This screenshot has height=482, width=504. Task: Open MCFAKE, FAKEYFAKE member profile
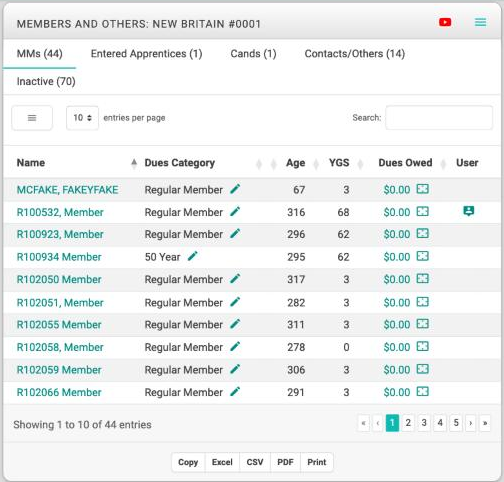(x=68, y=190)
